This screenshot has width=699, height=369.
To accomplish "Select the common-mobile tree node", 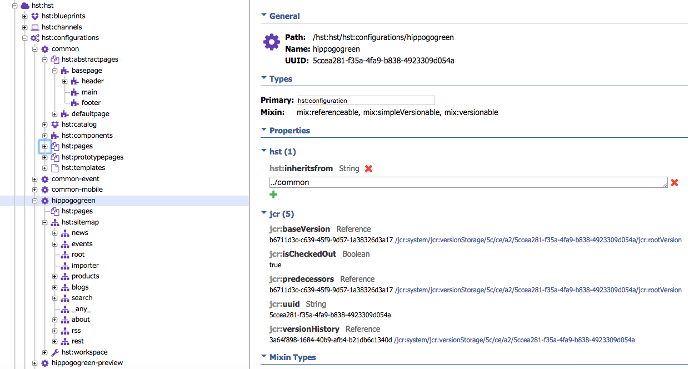I will [77, 190].
